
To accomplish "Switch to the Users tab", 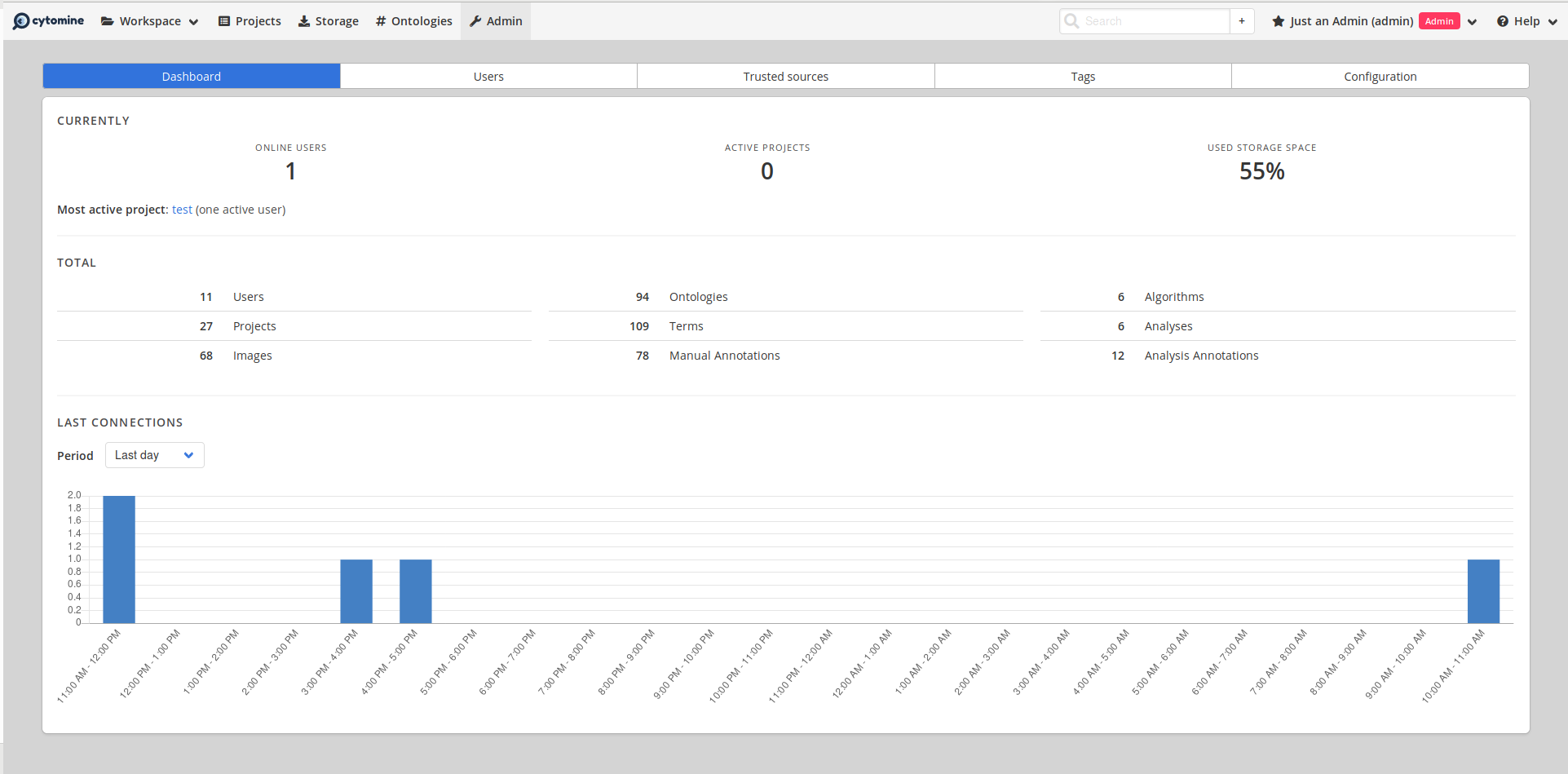I will point(488,75).
